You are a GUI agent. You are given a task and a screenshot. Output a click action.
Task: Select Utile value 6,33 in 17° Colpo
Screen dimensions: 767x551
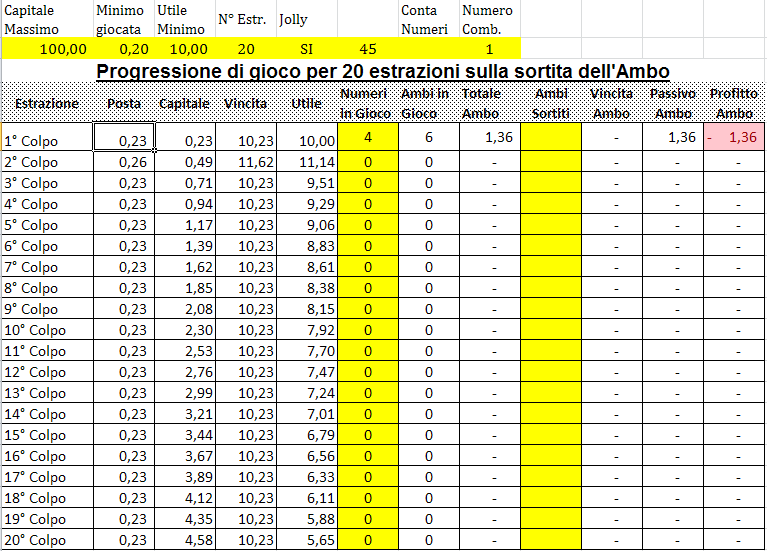[307, 477]
